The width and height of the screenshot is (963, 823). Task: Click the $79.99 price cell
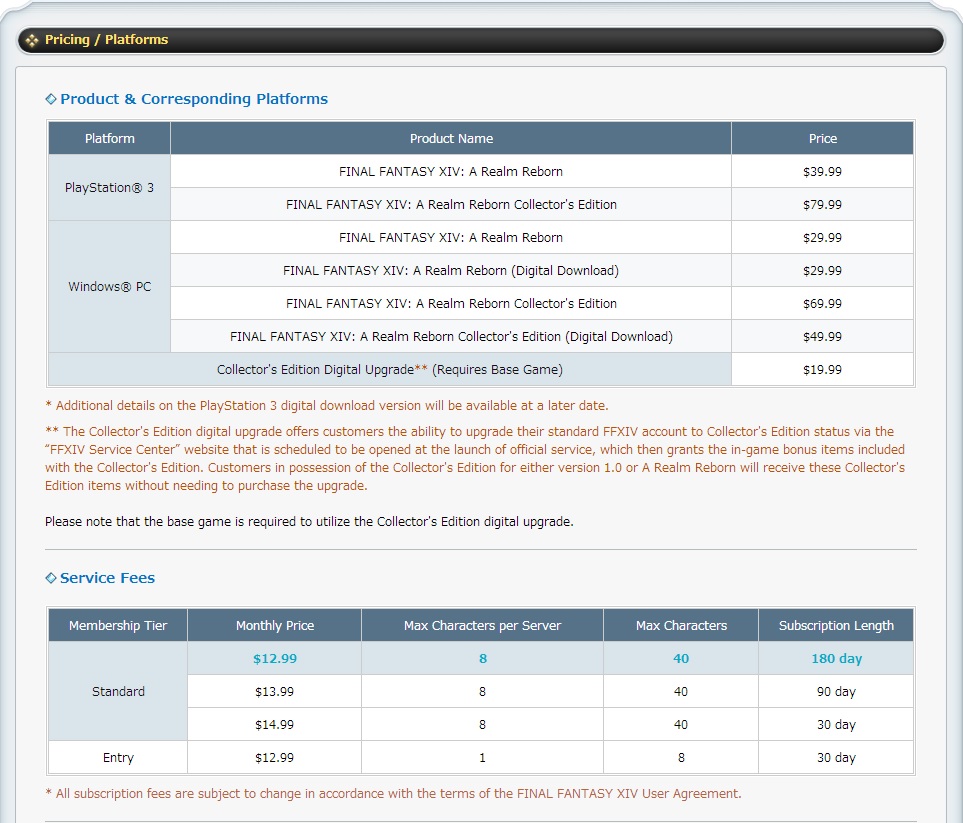point(822,205)
